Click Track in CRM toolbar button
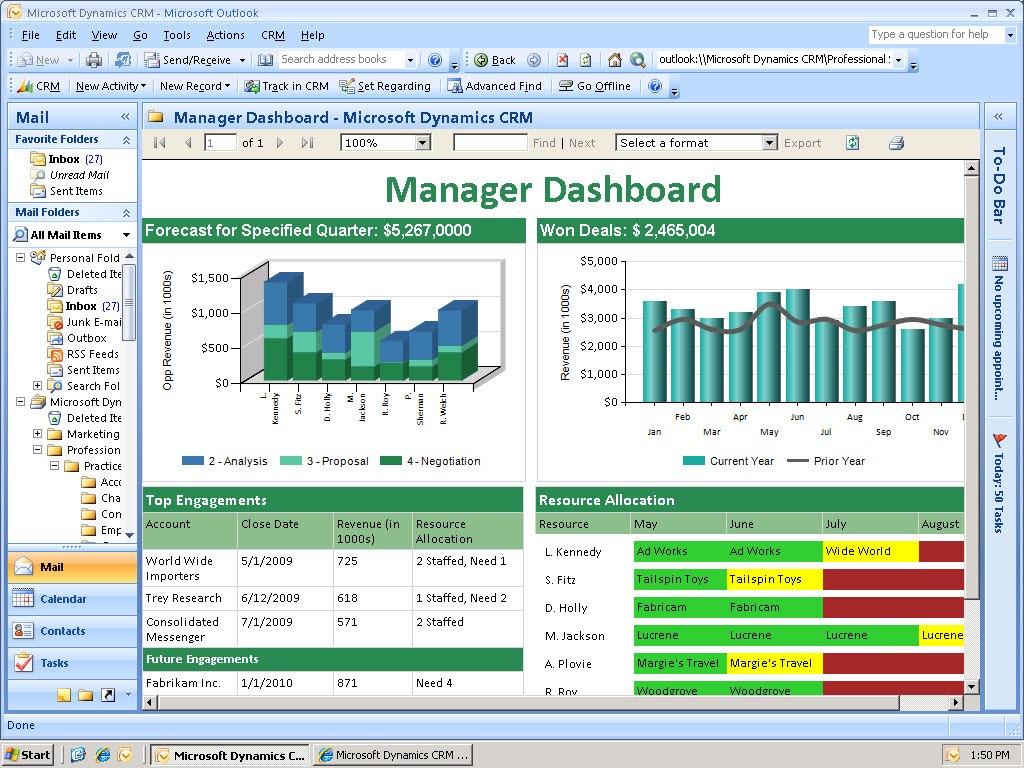 286,86
